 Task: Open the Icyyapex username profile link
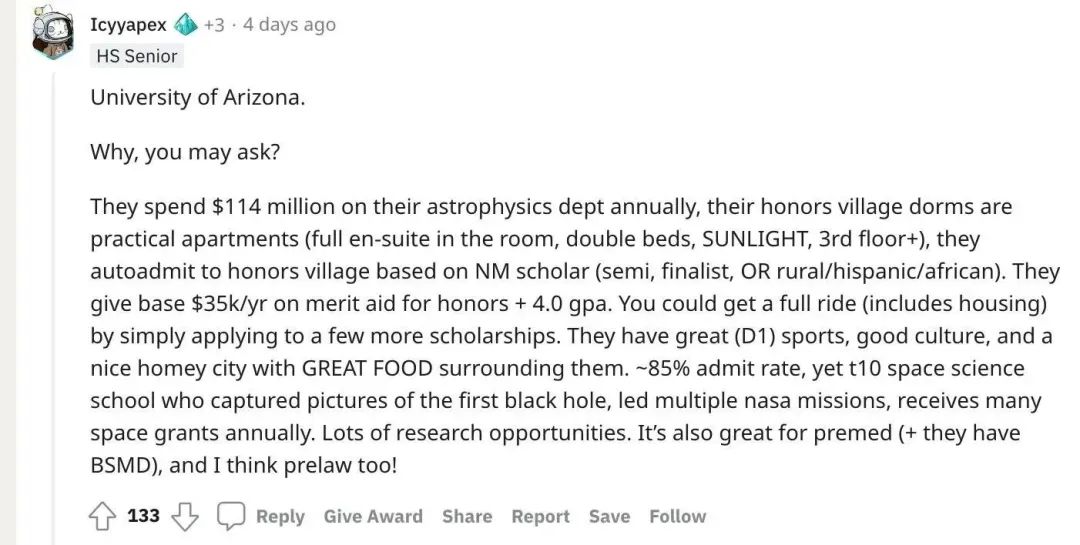pyautogui.click(x=128, y=25)
